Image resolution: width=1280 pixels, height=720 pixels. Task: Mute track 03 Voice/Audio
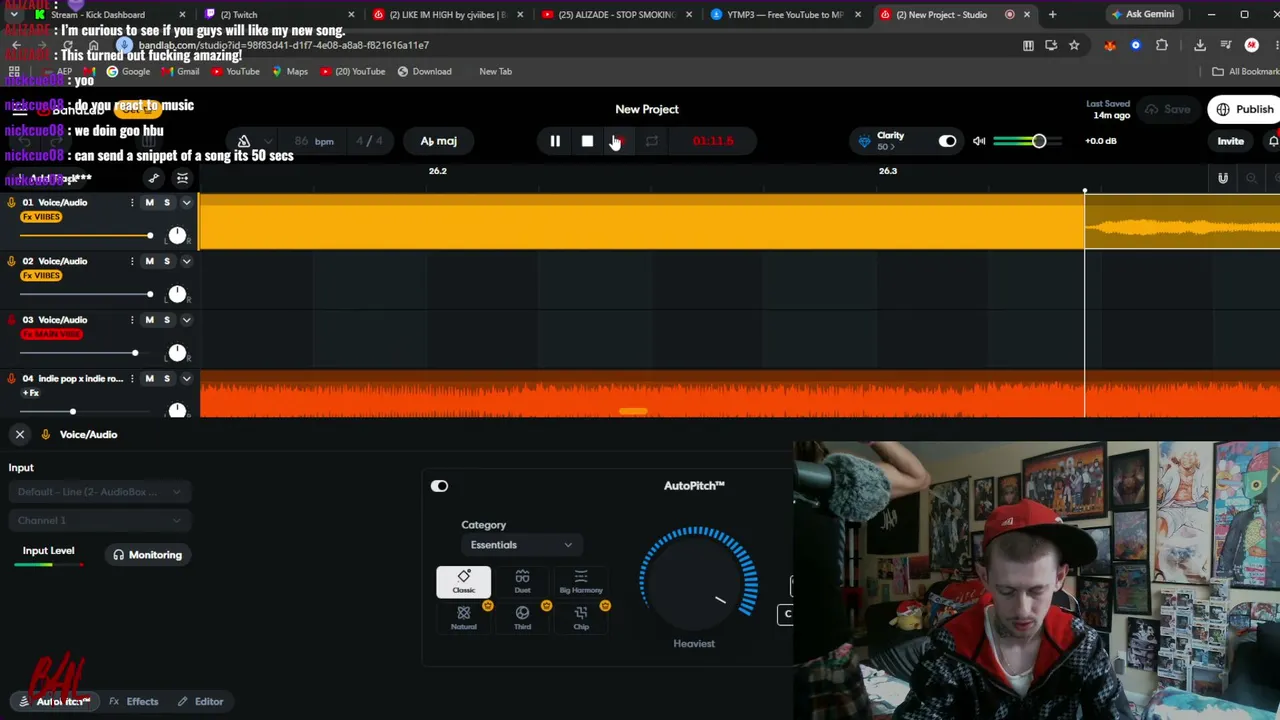(x=149, y=320)
